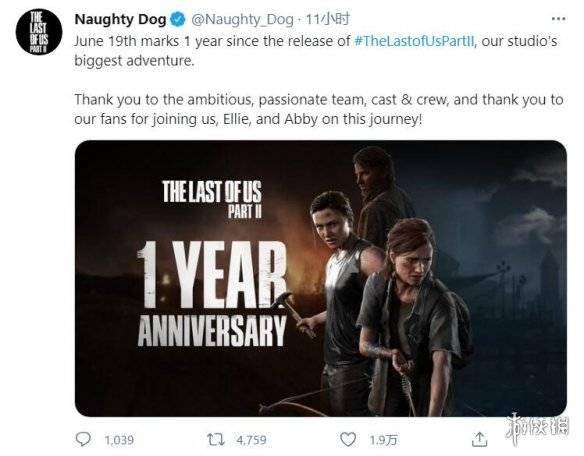This screenshot has width=584, height=456.
Task: Click the retweet arrows icon
Action: coord(216,440)
